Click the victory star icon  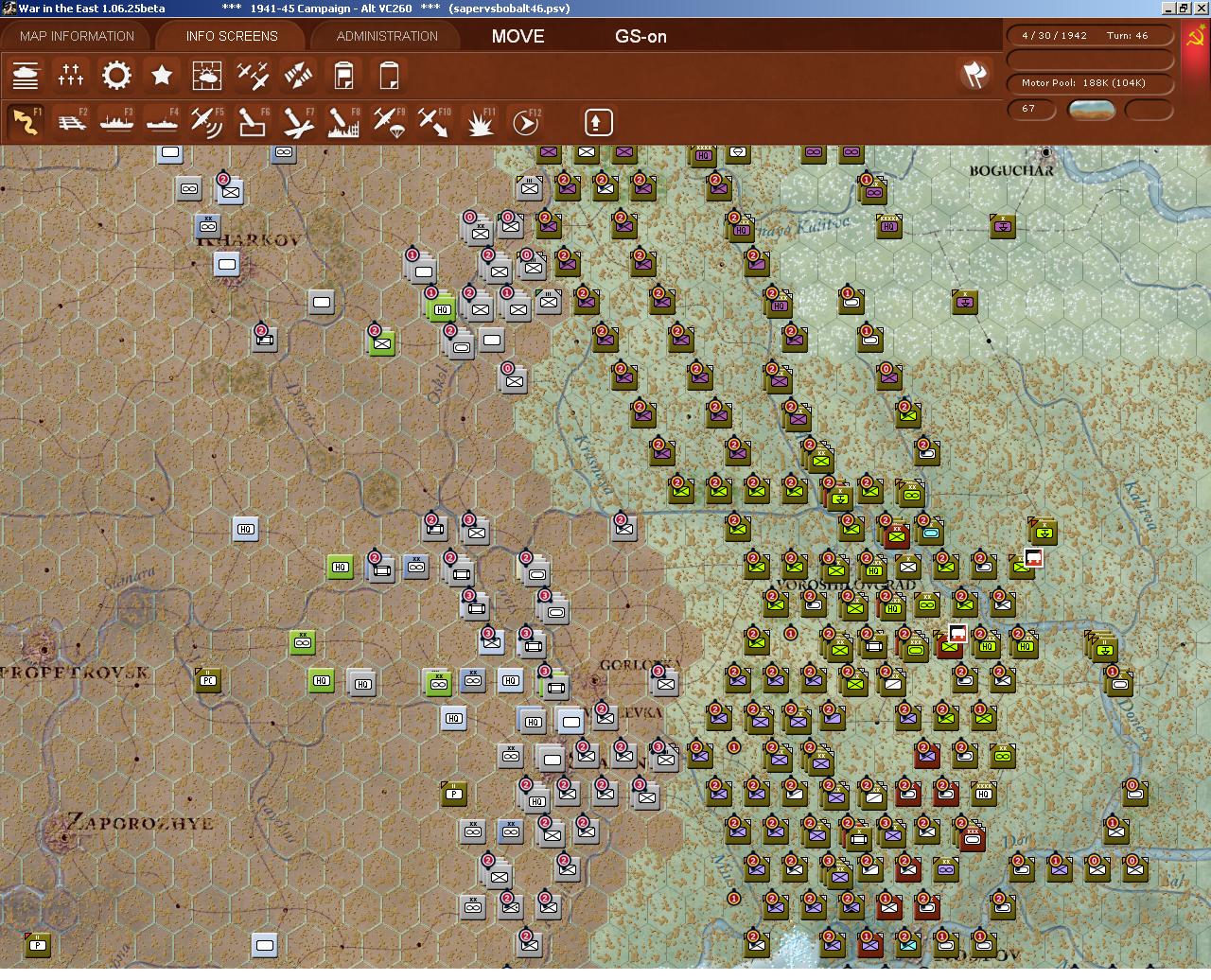162,75
